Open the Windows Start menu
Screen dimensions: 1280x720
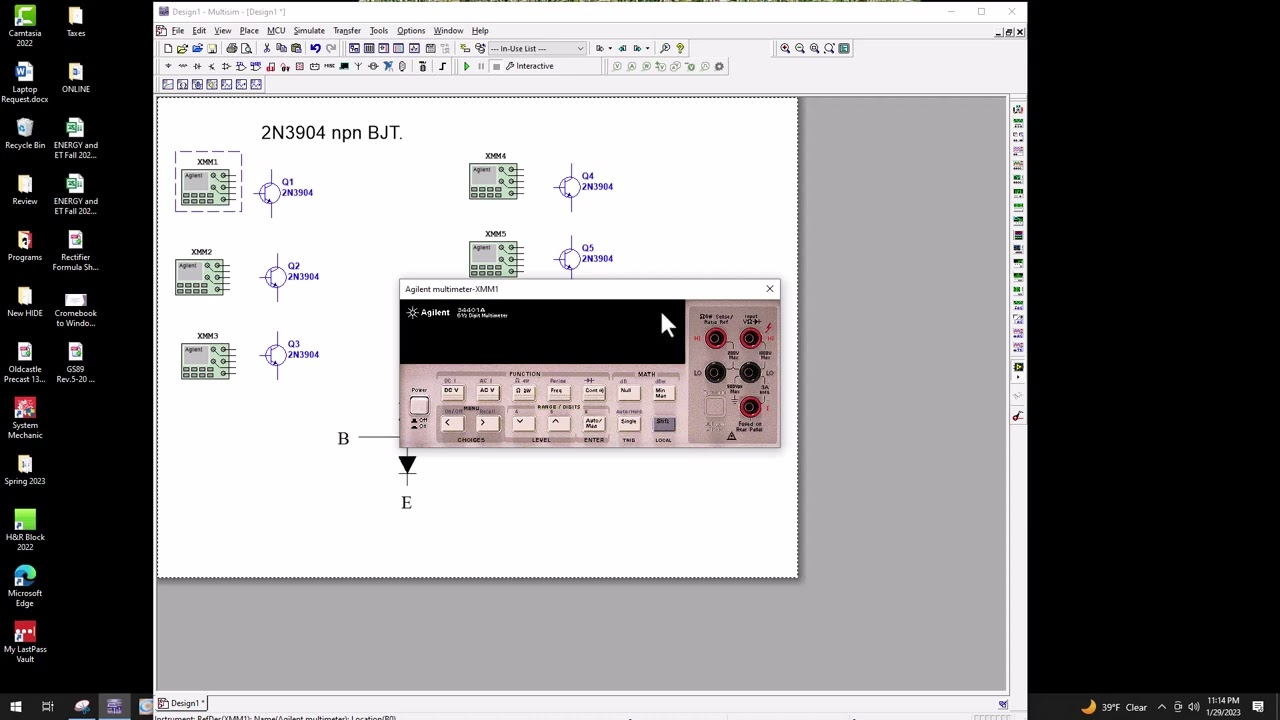click(x=15, y=707)
